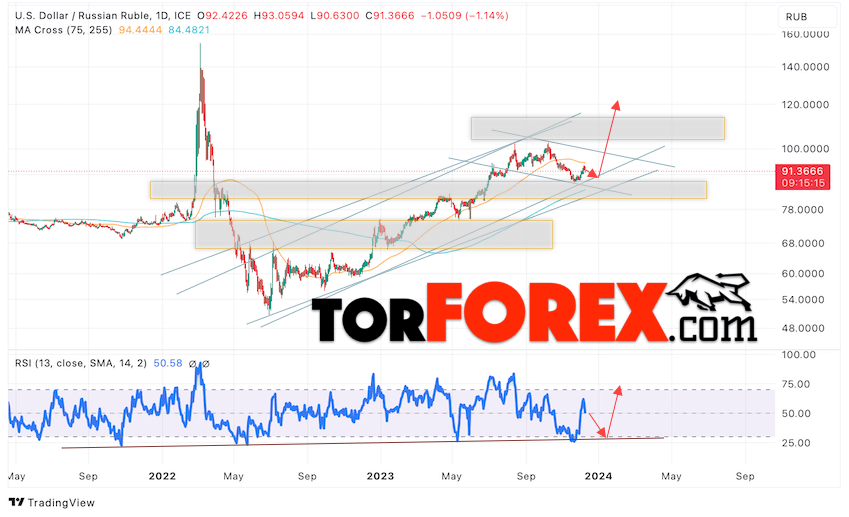Select the low value L90.6300
The height and width of the screenshot is (517, 849).
335,16
